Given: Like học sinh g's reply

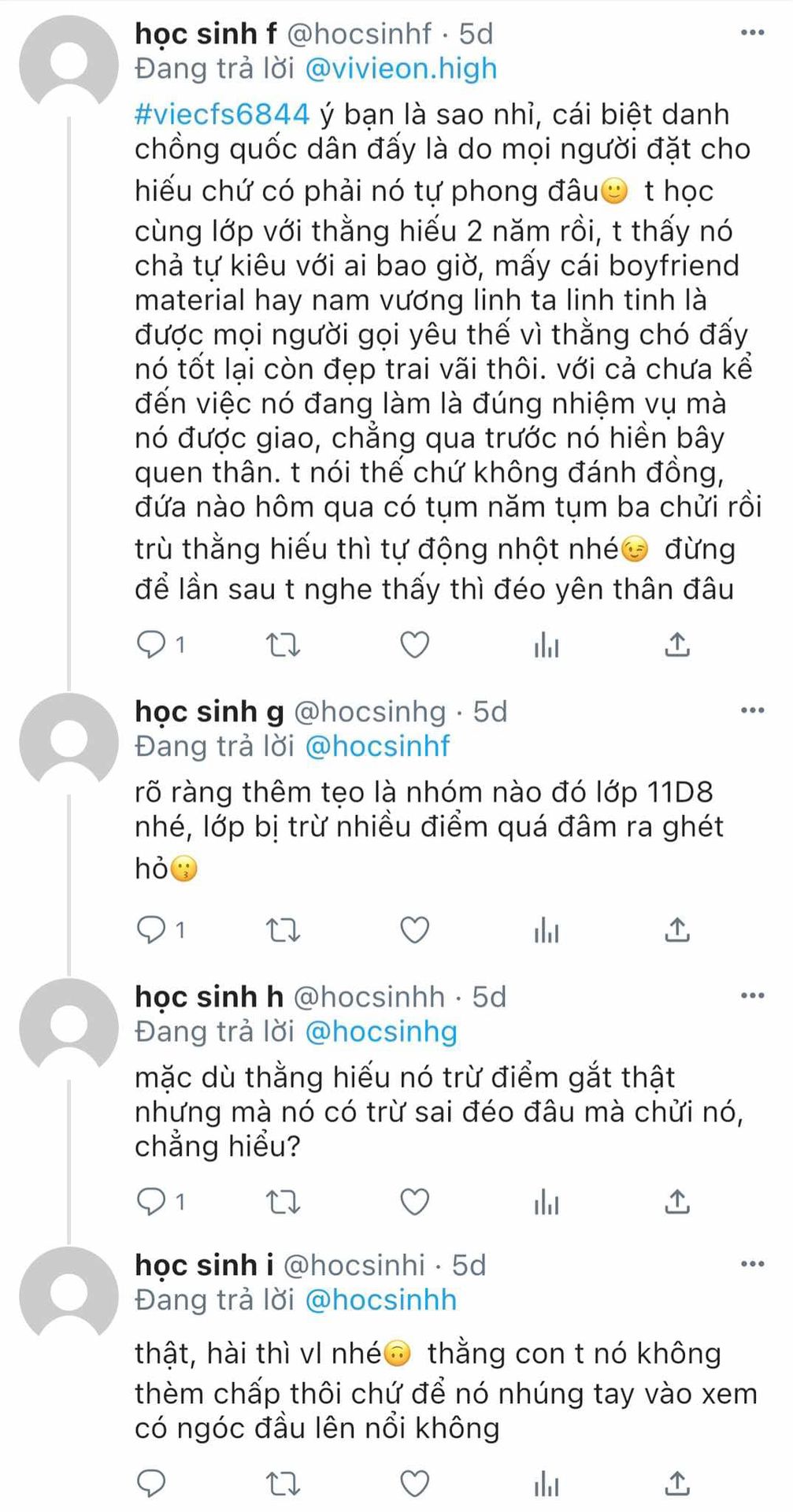Looking at the screenshot, I should click(x=415, y=930).
